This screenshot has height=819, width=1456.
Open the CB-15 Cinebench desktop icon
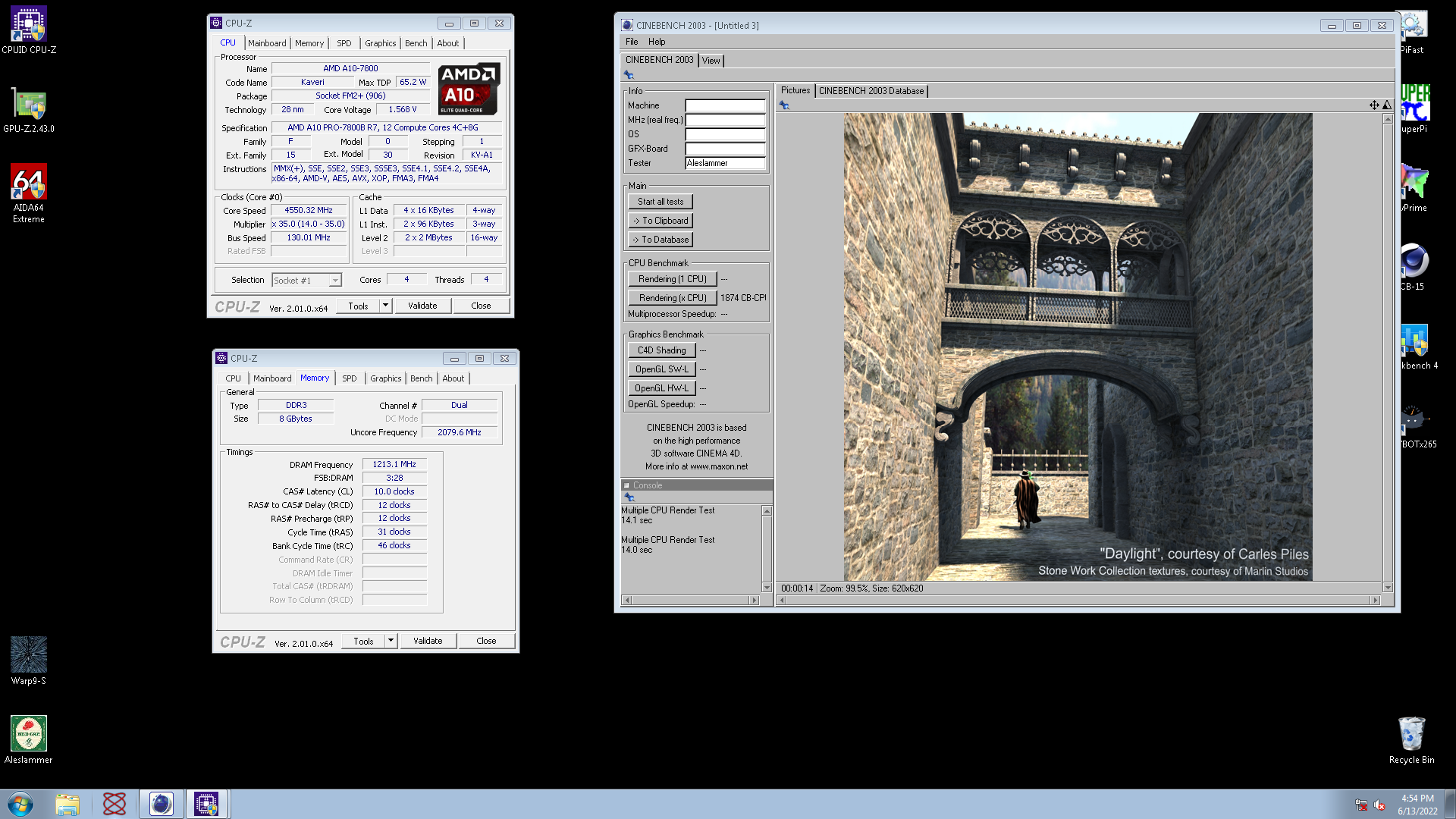point(1414,267)
